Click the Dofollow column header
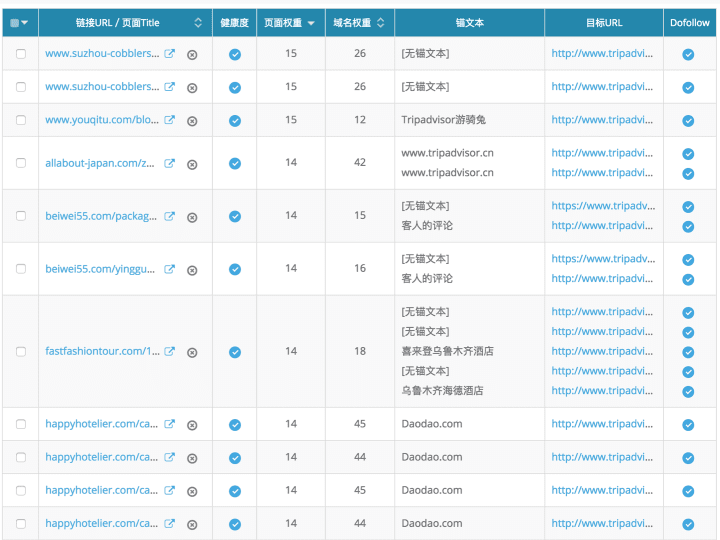 pos(689,22)
